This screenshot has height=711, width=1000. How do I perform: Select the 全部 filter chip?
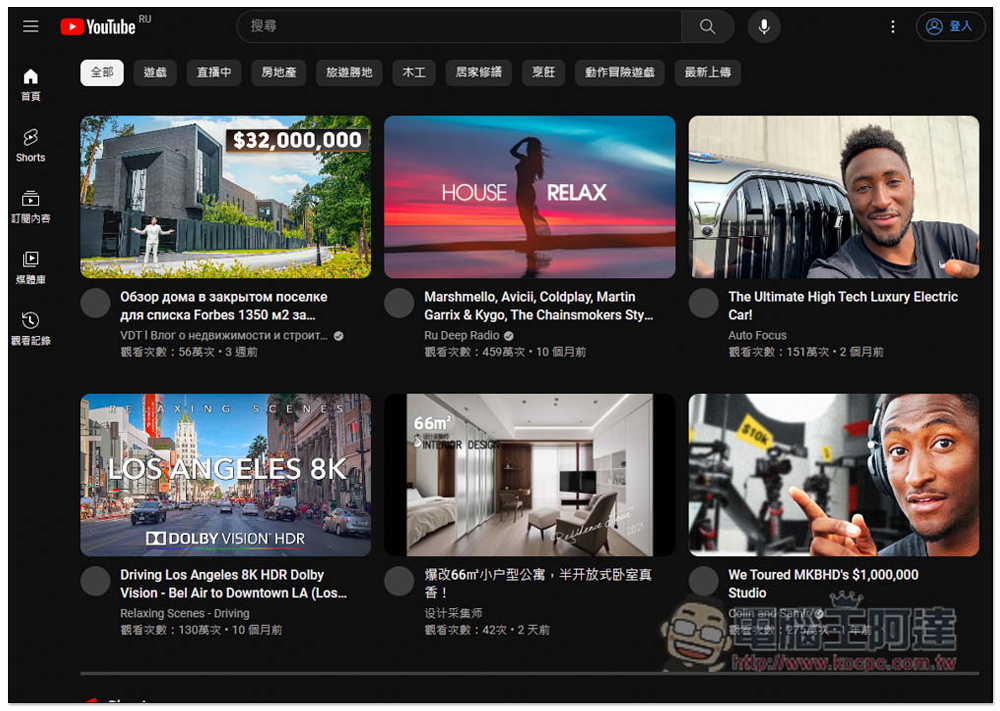pyautogui.click(x=102, y=73)
